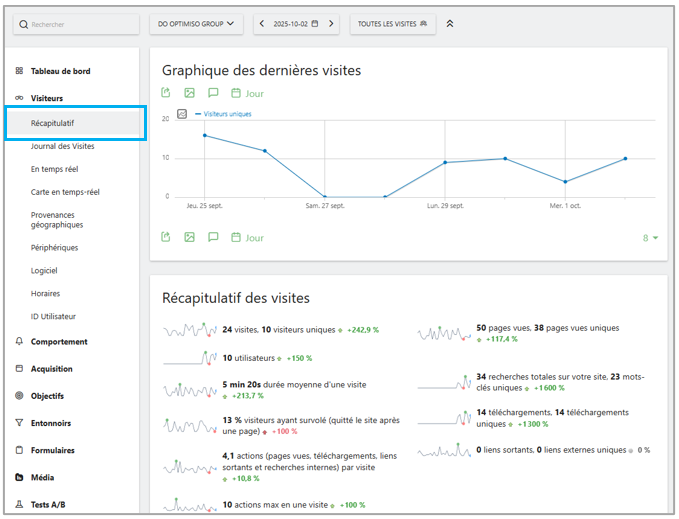Click export icon above the visits graph
This screenshot has height=519, width=679.
coord(166,93)
